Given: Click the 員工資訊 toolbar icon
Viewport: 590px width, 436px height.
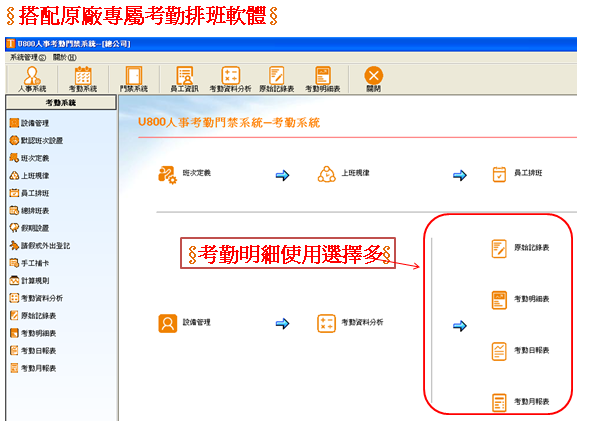Looking at the screenshot, I should pyautogui.click(x=184, y=79).
